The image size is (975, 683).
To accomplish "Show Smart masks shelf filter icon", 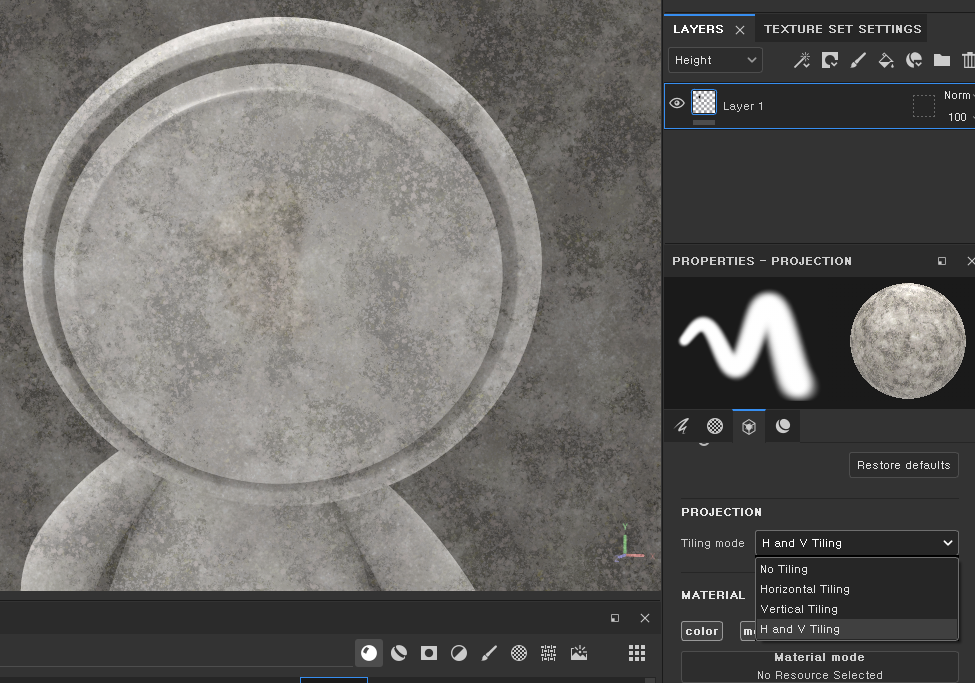I will point(428,653).
